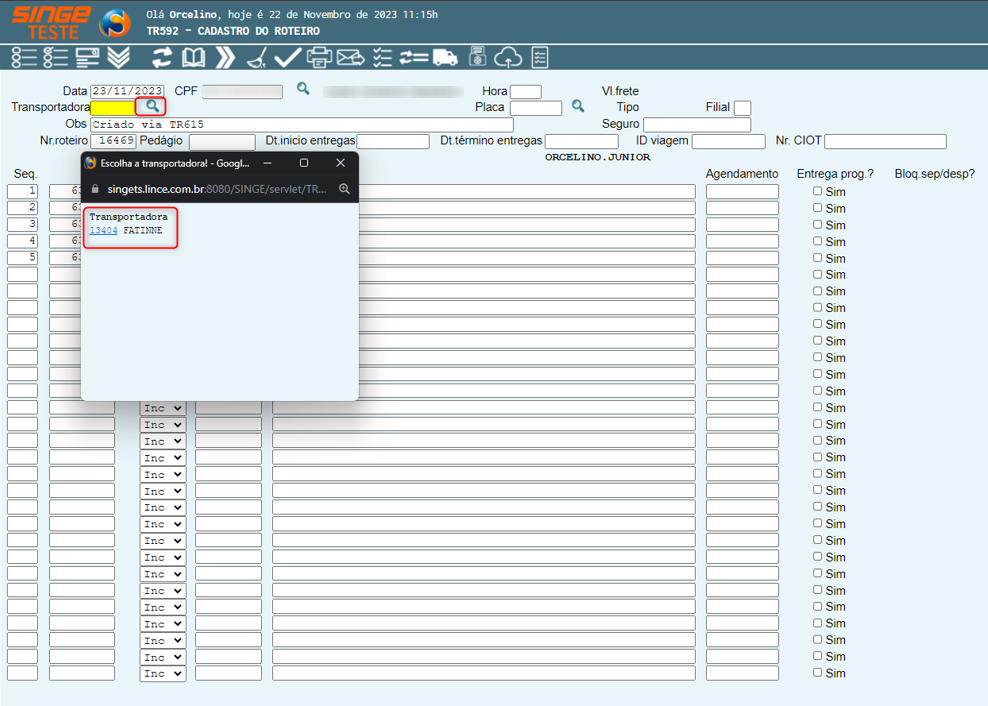
Task: Click the magnifier next to Placa field
Action: [x=578, y=106]
